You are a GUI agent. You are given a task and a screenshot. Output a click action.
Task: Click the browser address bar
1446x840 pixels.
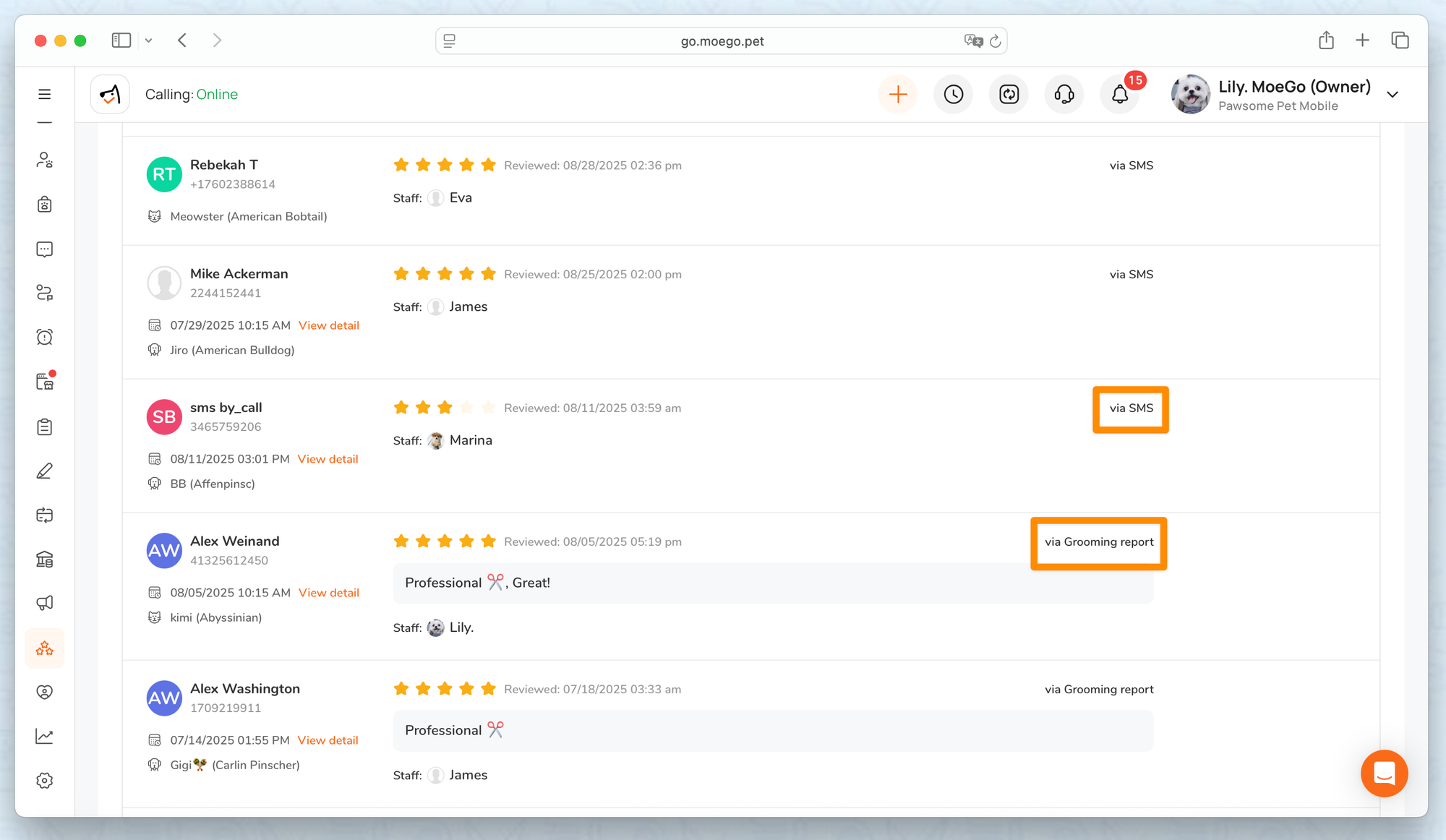[x=721, y=41]
